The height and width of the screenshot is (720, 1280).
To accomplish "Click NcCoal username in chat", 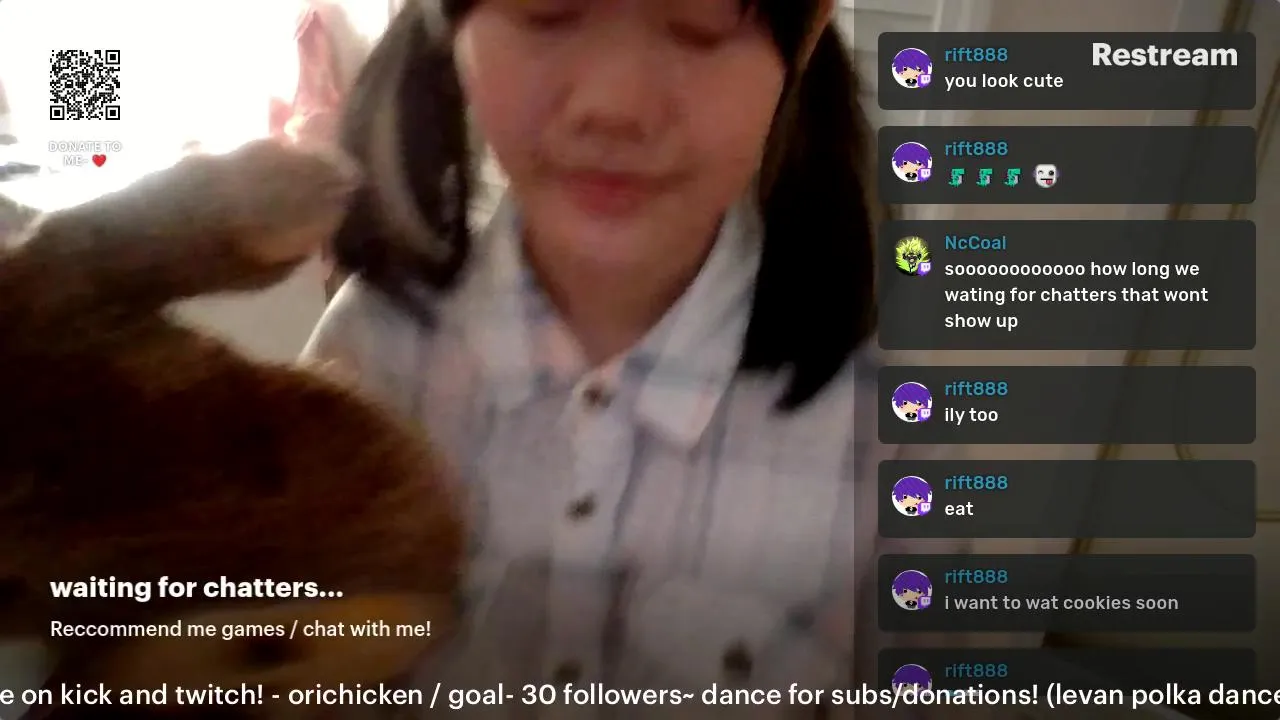I will [x=975, y=243].
